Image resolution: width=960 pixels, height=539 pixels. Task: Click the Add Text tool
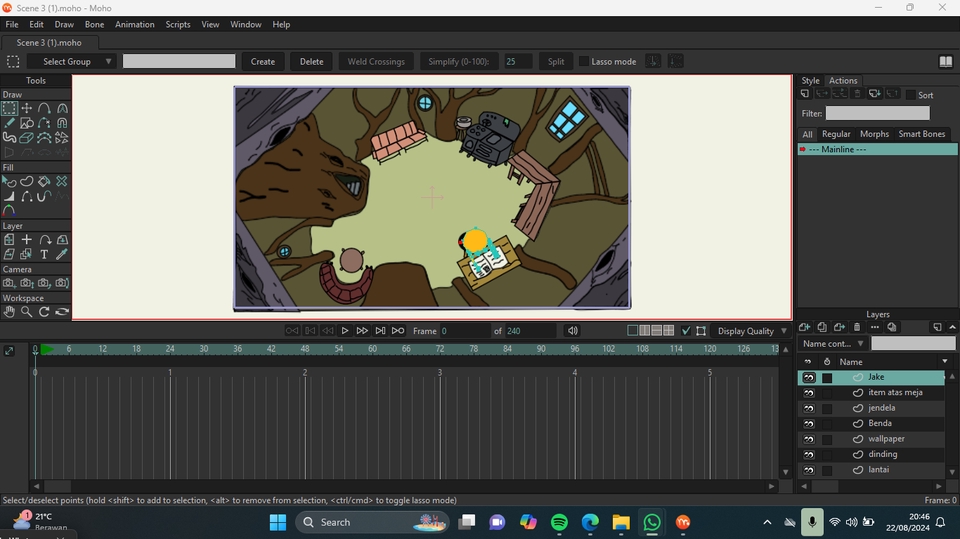(x=44, y=254)
